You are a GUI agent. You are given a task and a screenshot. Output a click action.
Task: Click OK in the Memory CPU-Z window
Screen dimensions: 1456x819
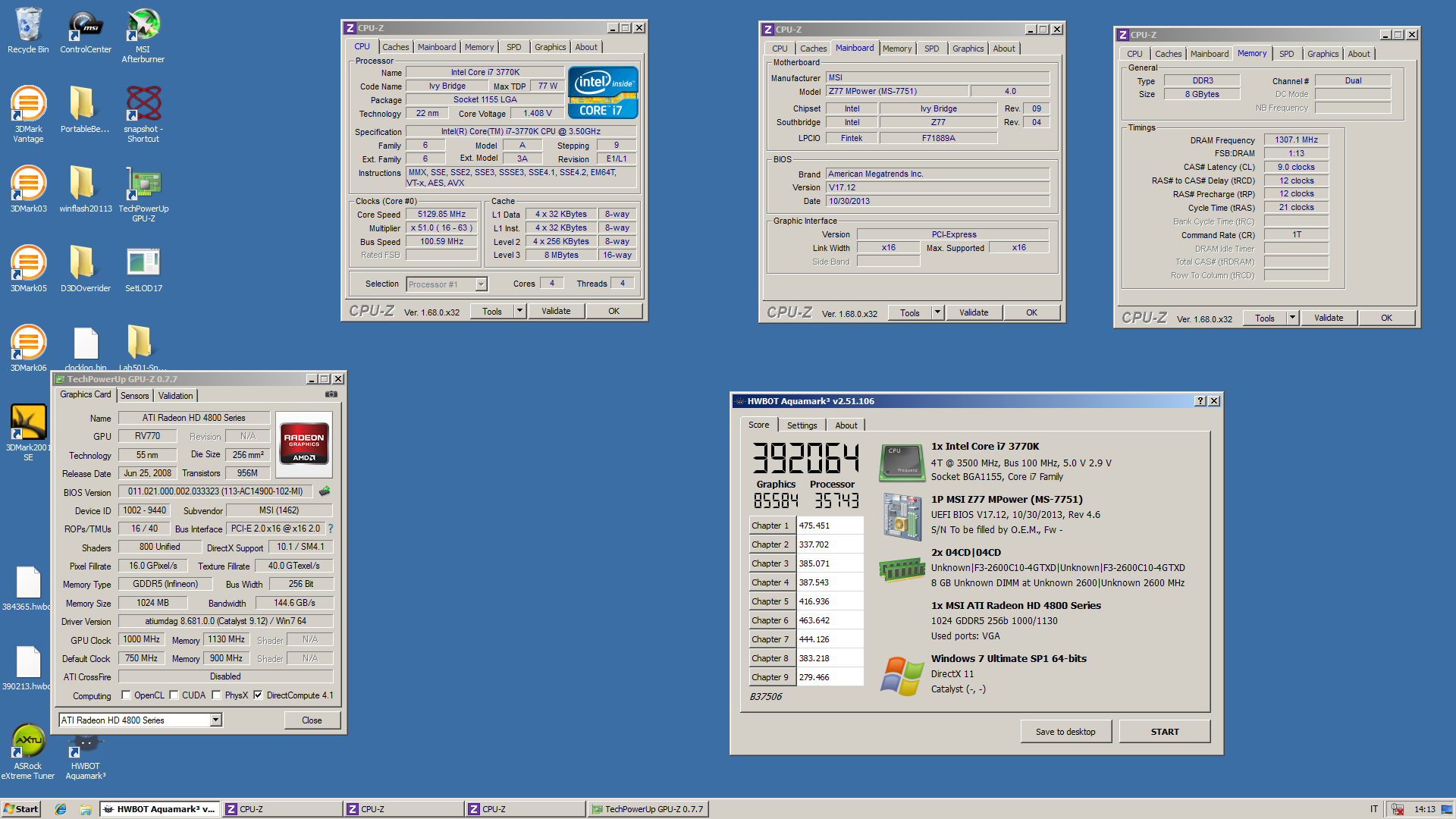pos(1386,318)
